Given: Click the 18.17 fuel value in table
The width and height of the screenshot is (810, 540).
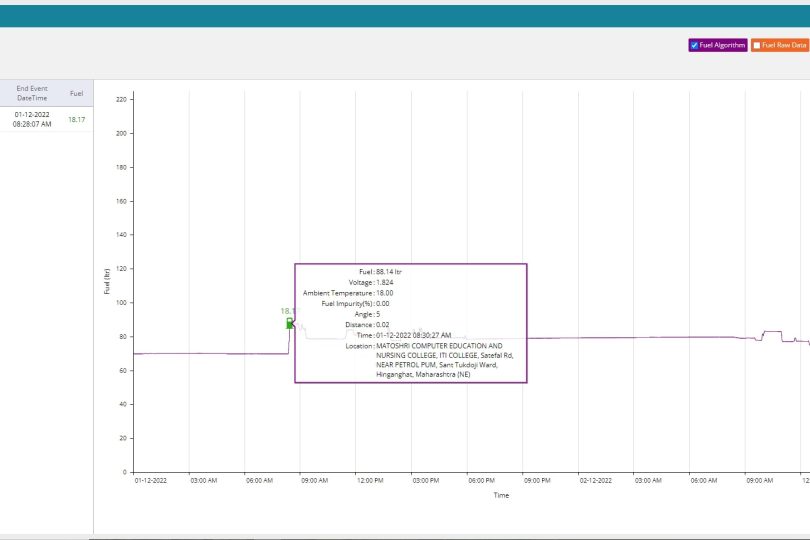Looking at the screenshot, I should coord(76,120).
